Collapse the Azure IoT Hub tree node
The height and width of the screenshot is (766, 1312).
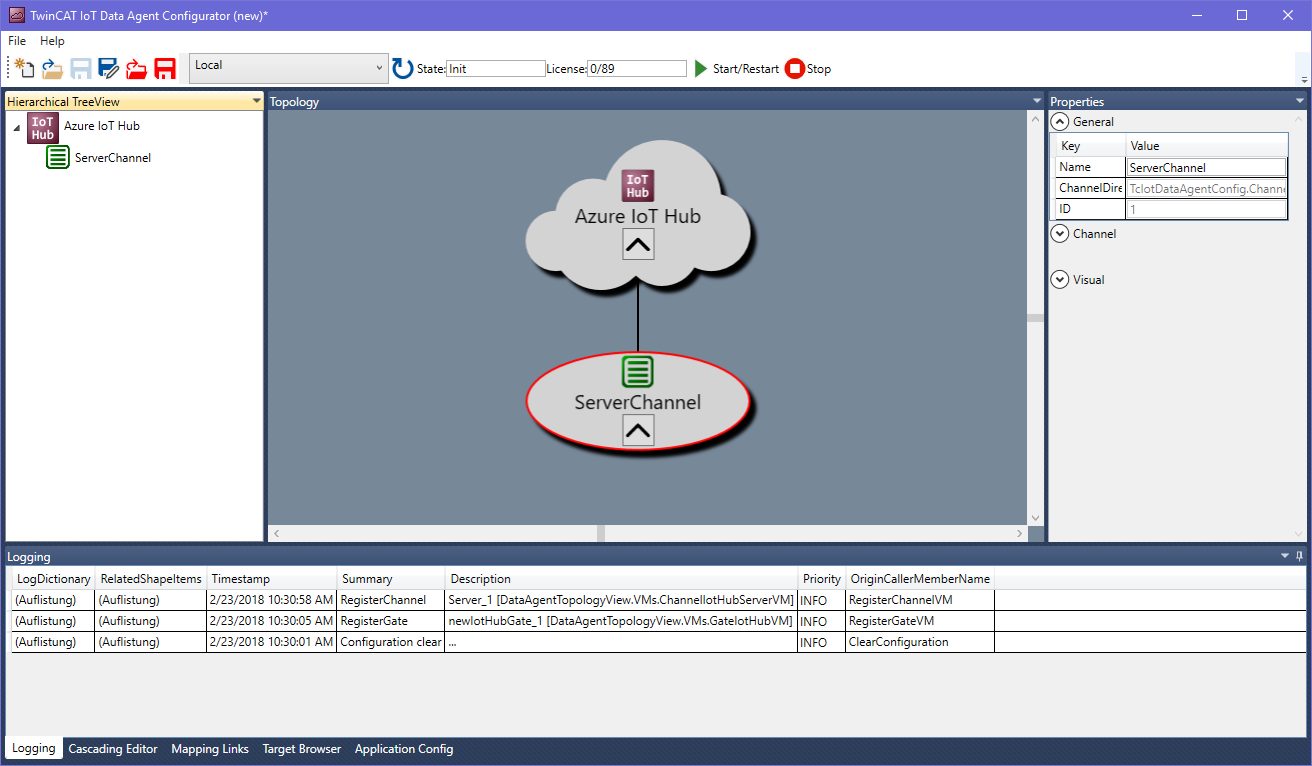pos(17,128)
